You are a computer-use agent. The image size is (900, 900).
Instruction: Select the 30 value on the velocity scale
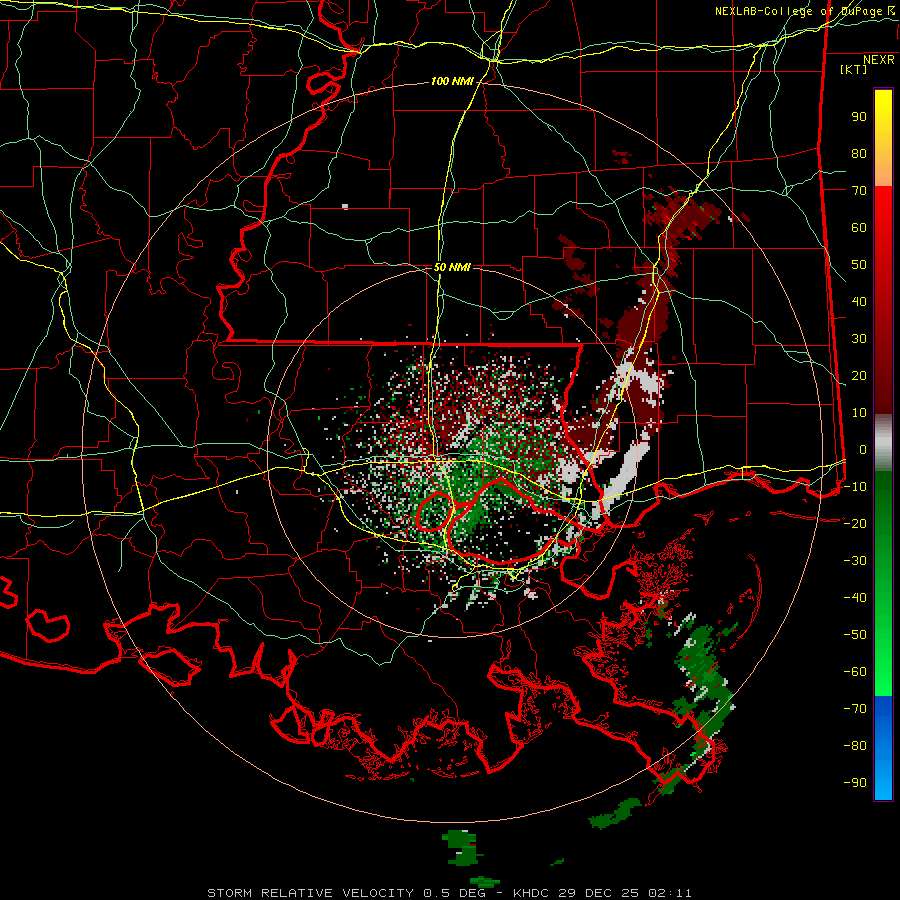click(x=859, y=339)
